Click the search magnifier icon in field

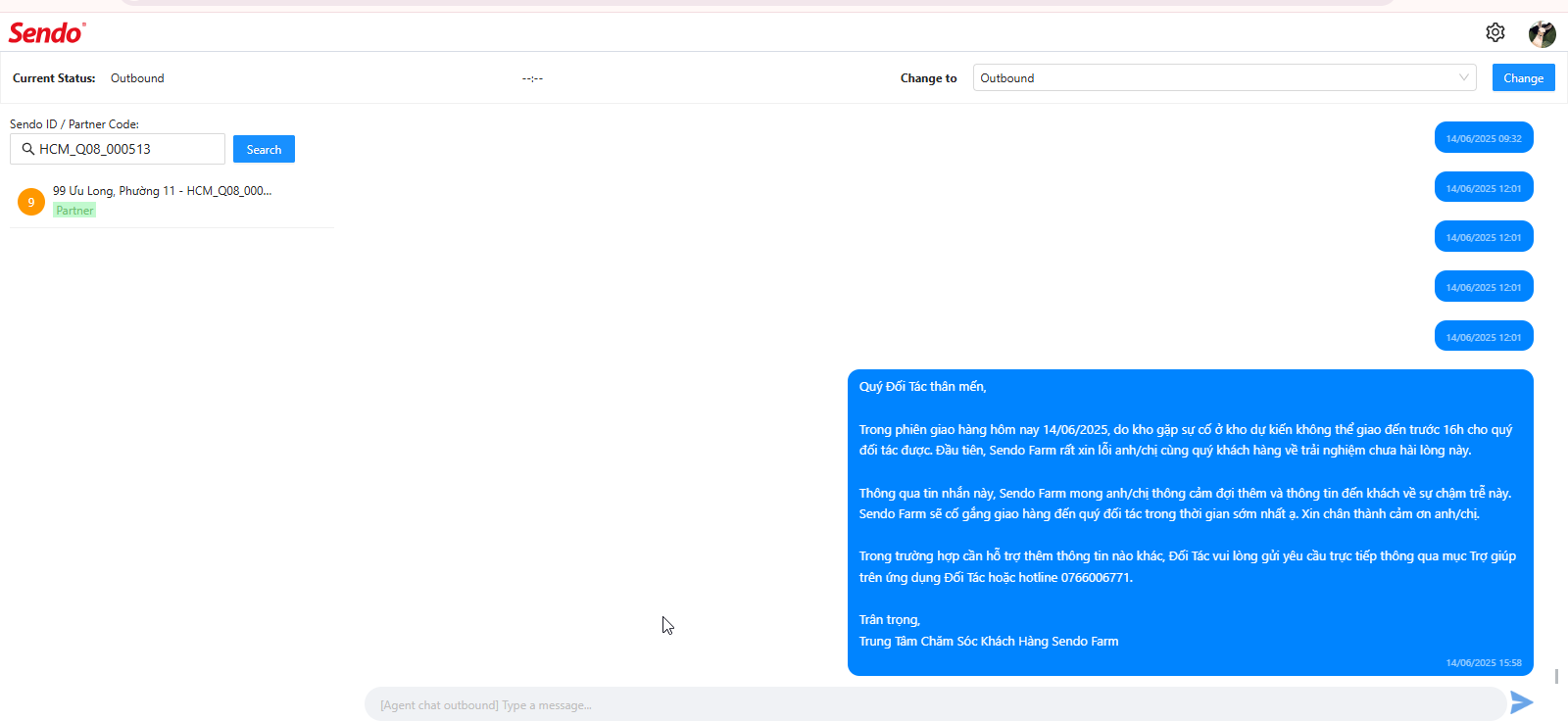[27, 149]
